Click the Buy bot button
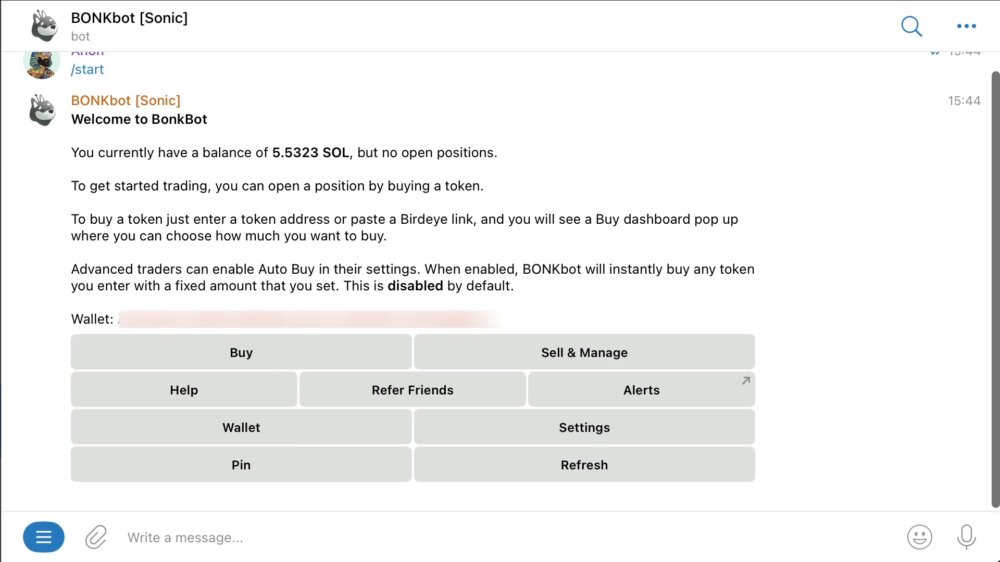The width and height of the screenshot is (1000, 562). [x=241, y=352]
